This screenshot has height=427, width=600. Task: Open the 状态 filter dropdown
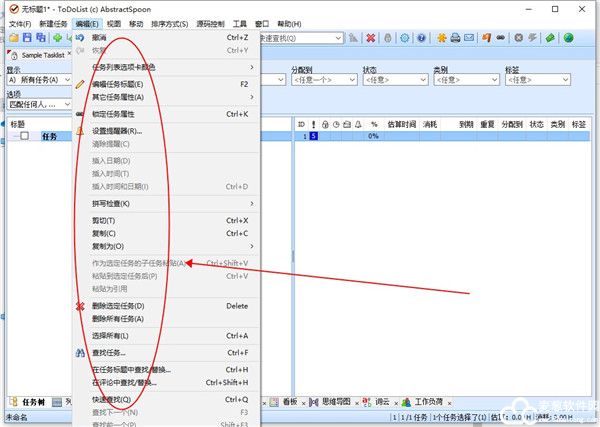tap(394, 82)
